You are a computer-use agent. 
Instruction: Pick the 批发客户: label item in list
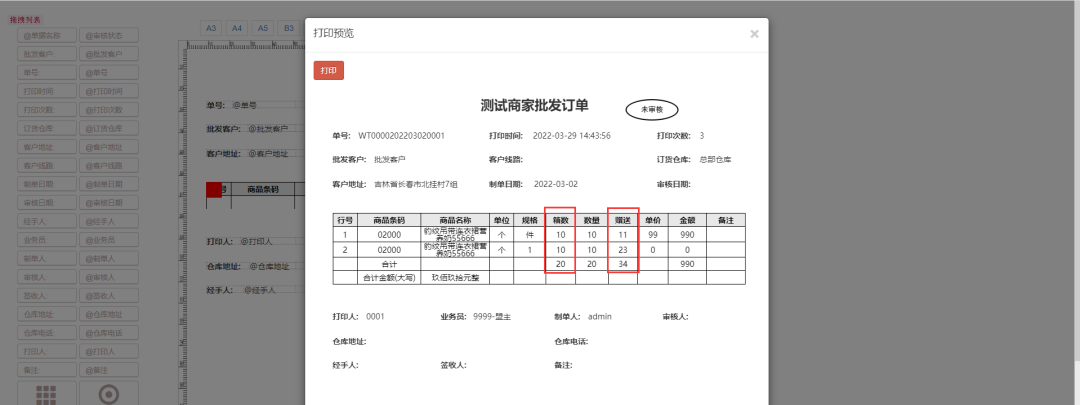[47, 54]
